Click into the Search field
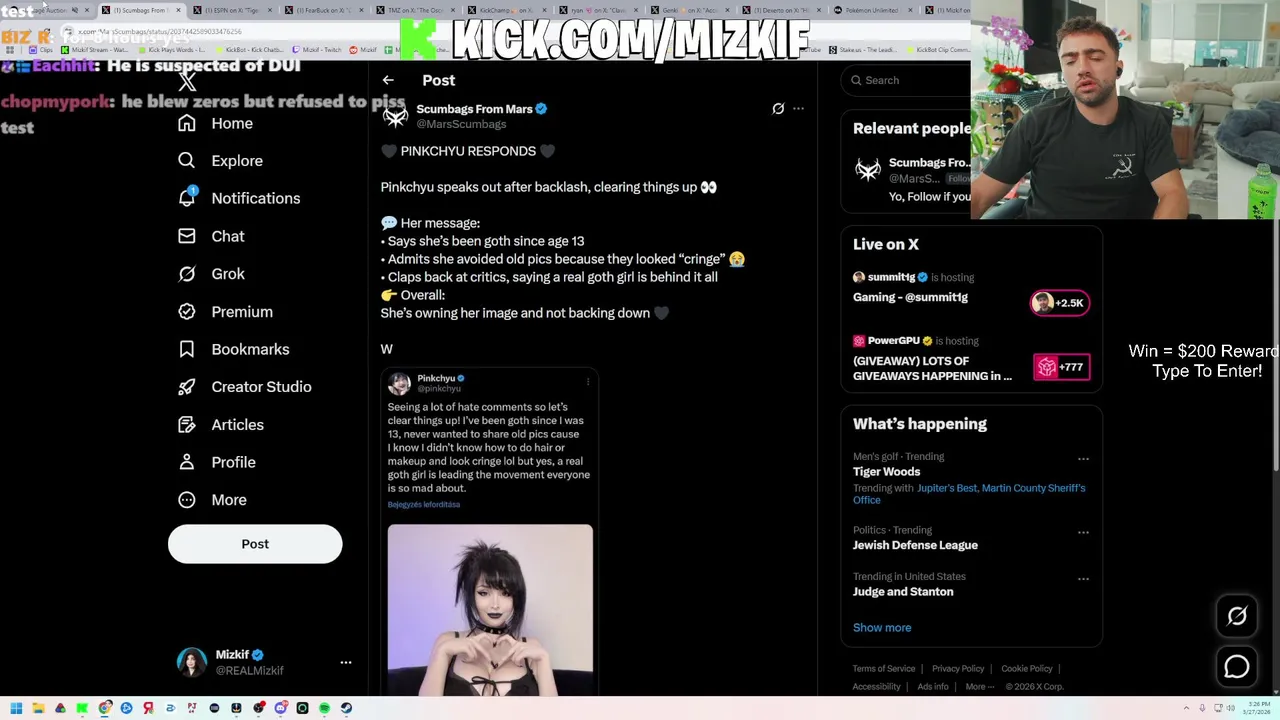The height and width of the screenshot is (720, 1280). pyautogui.click(x=908, y=80)
